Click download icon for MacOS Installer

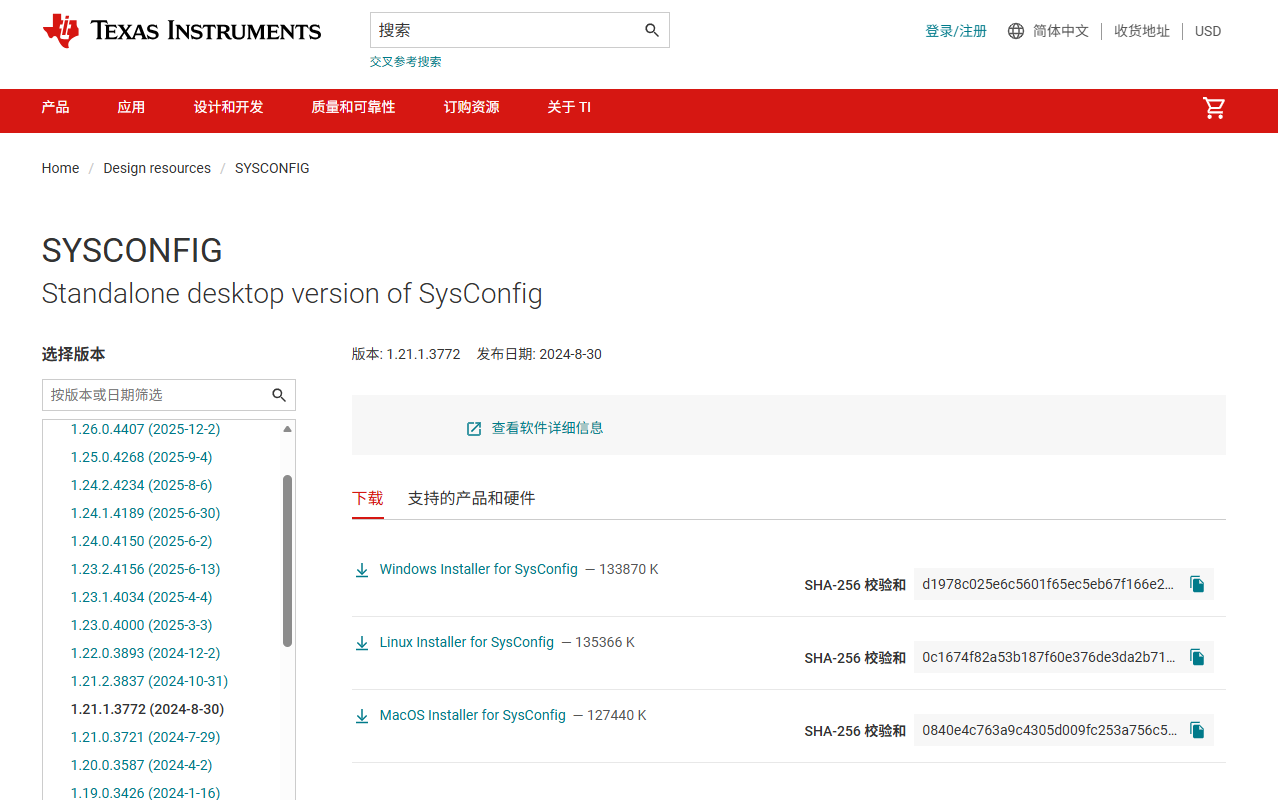click(x=362, y=716)
